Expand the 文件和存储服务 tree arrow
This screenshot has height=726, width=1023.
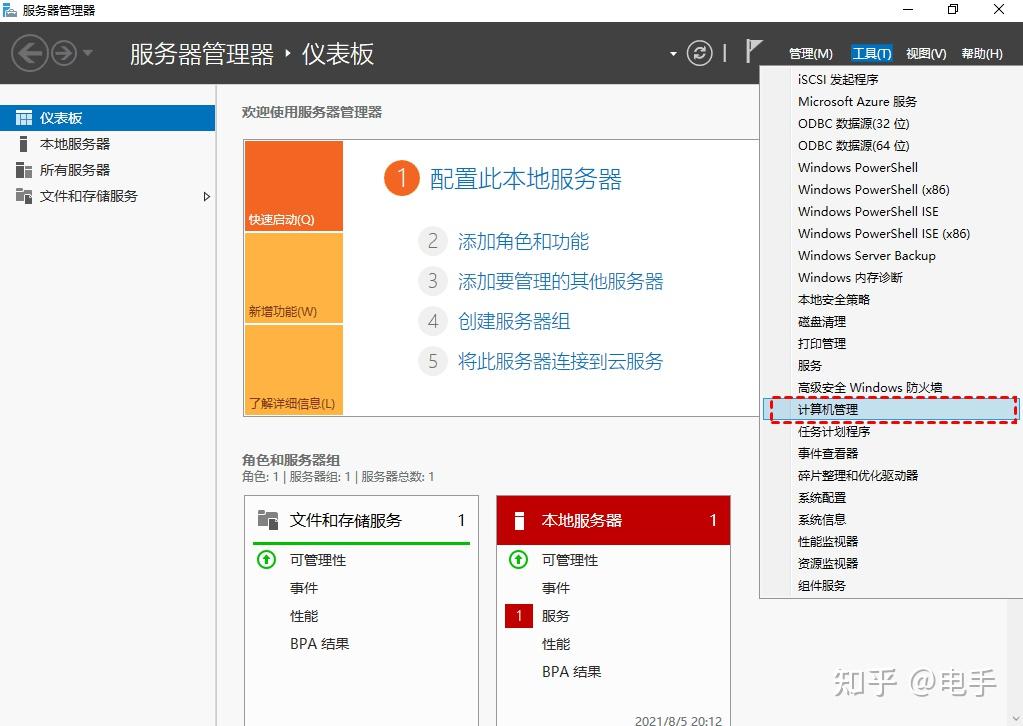coord(208,197)
